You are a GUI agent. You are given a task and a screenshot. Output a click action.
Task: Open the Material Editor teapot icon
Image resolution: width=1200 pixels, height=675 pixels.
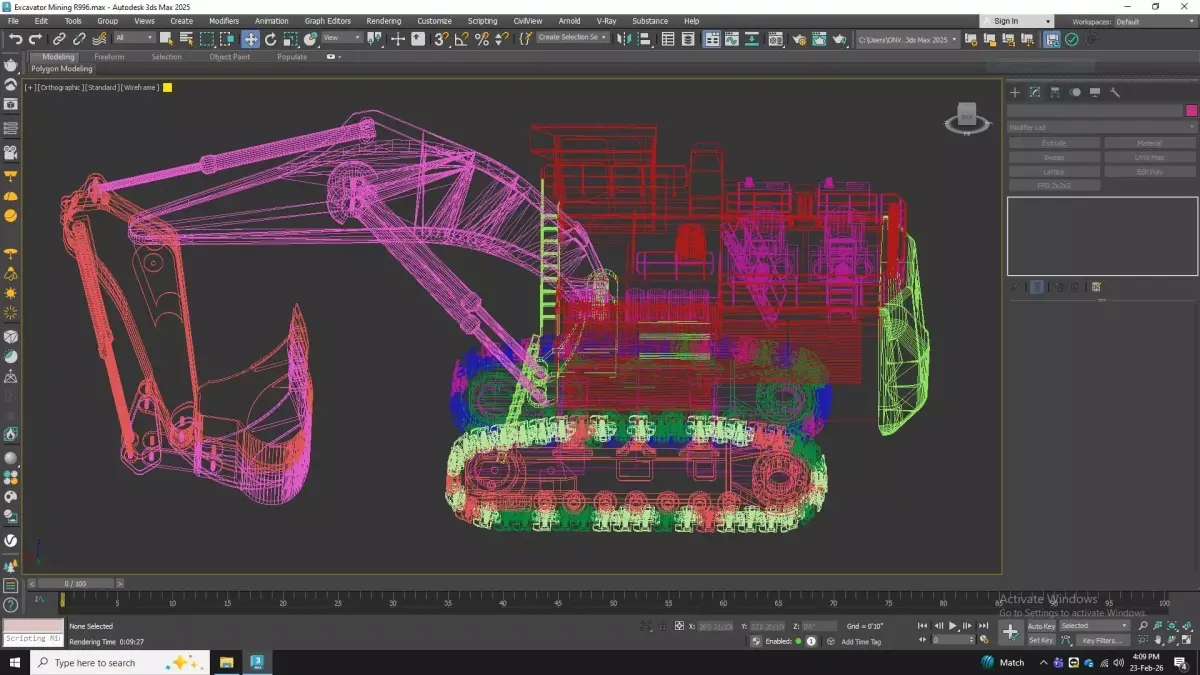(x=777, y=39)
